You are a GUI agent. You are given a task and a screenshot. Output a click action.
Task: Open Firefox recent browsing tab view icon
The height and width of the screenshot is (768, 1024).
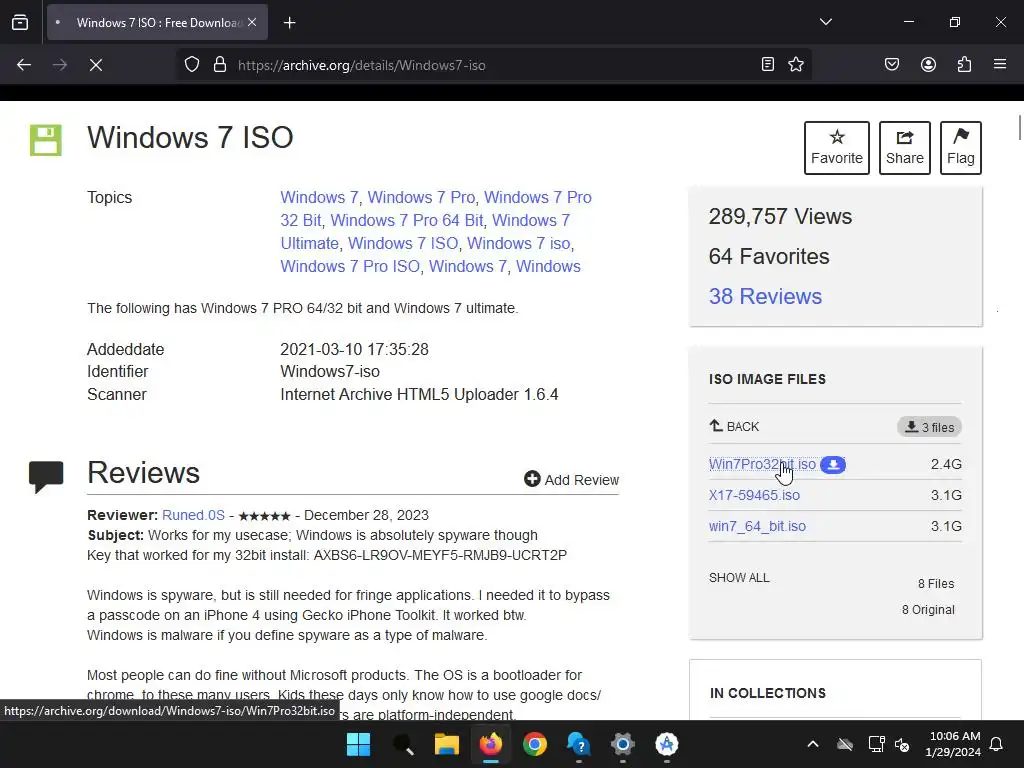point(20,22)
